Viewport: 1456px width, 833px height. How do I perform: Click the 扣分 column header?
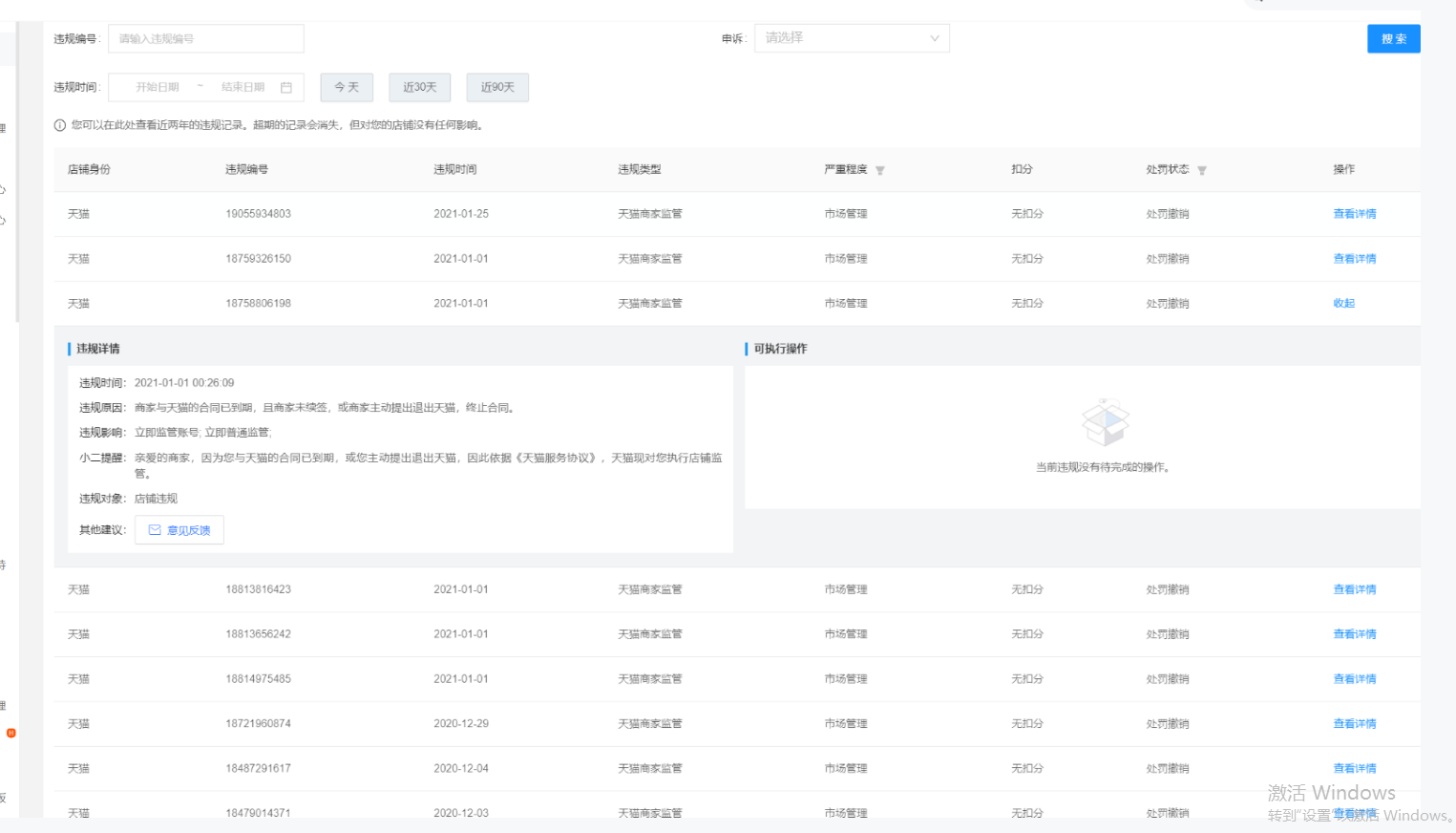point(1023,169)
